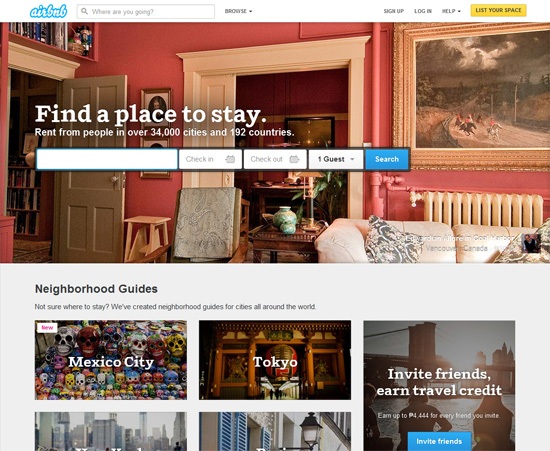
Task: Click the Log In link
Action: (423, 11)
